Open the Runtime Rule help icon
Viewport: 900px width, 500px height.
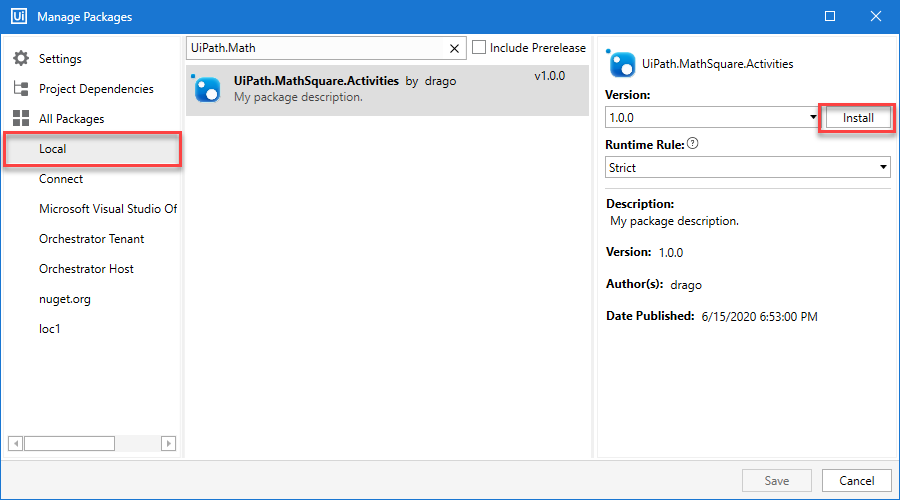693,144
